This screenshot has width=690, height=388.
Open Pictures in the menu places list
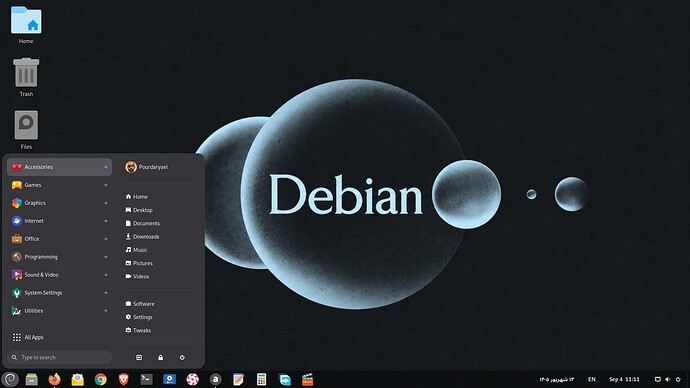point(139,263)
